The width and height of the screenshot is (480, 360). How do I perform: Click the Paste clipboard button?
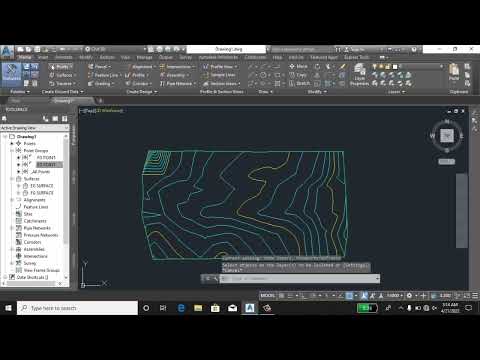coord(454,73)
